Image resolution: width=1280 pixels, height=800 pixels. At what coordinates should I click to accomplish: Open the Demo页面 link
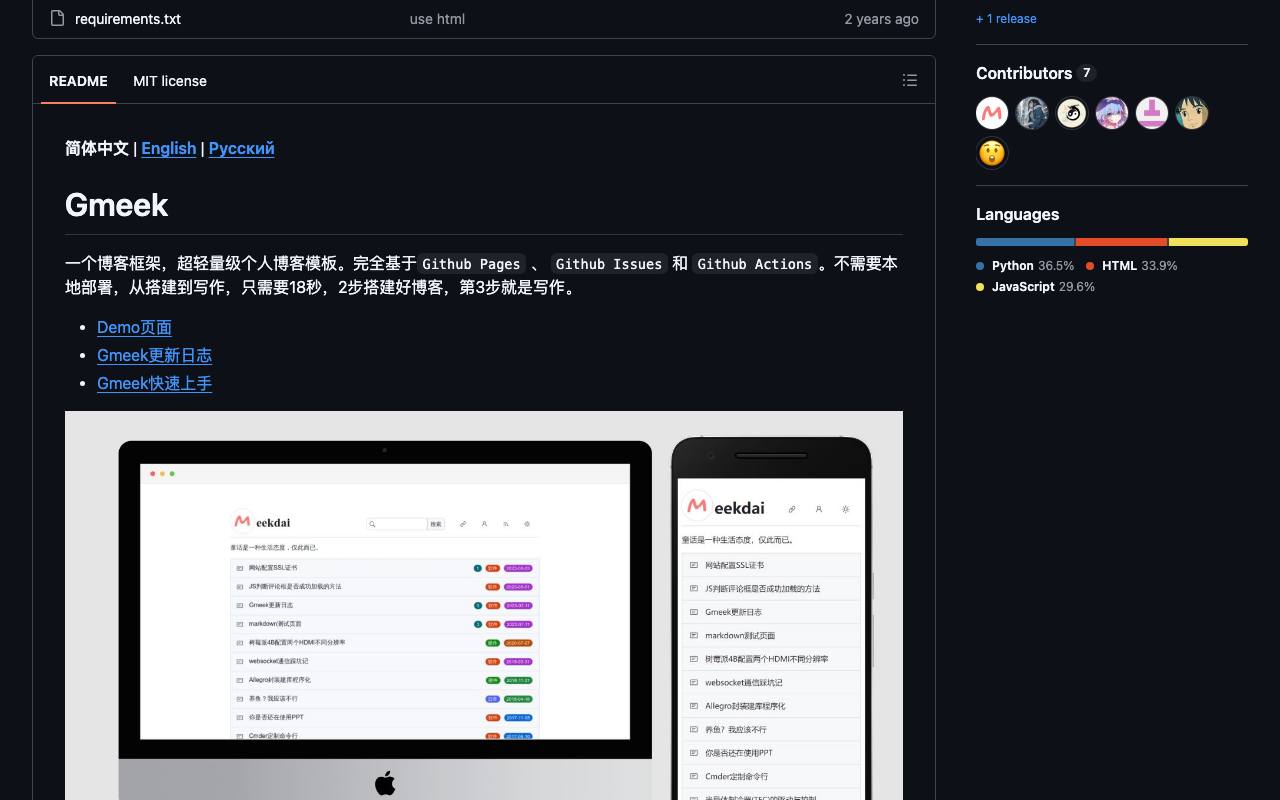134,327
